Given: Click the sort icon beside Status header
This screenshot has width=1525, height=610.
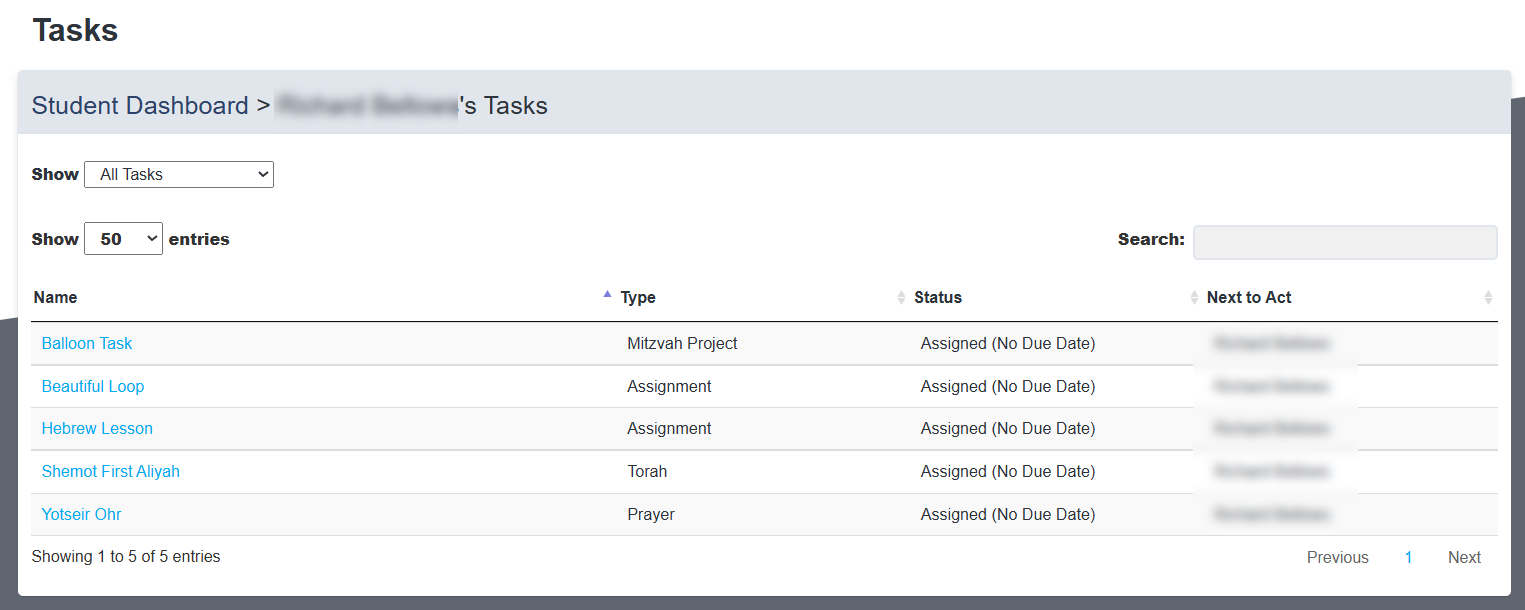Looking at the screenshot, I should [x=1194, y=297].
